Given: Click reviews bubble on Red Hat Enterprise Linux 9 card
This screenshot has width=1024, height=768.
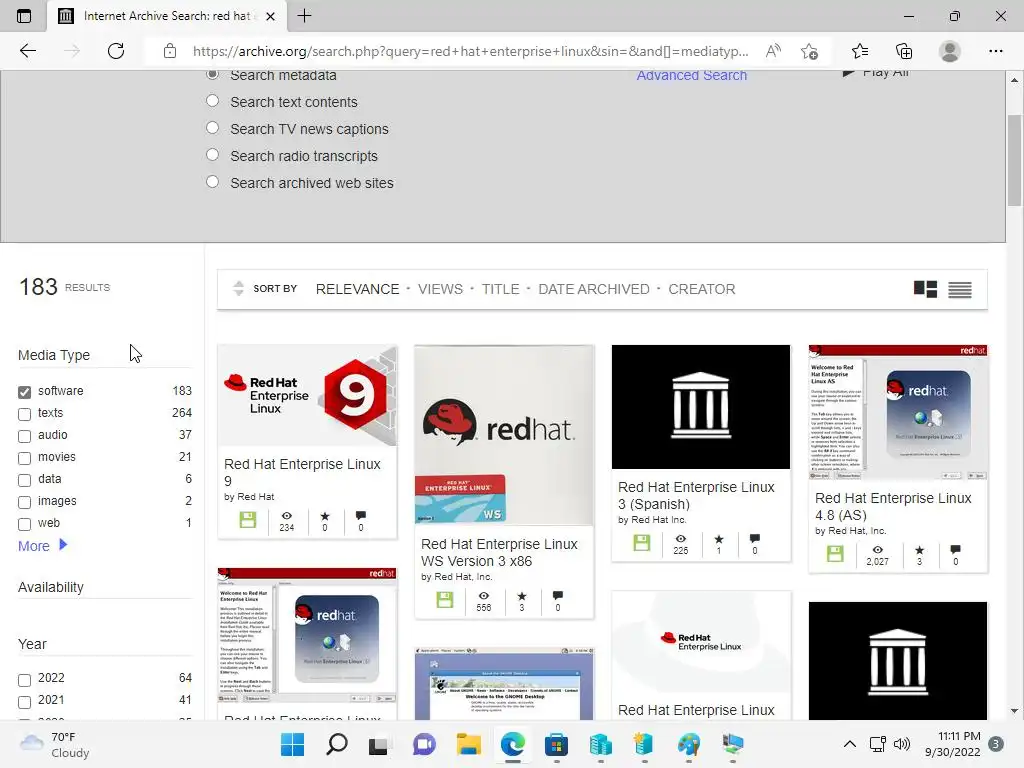Looking at the screenshot, I should click(x=360, y=516).
